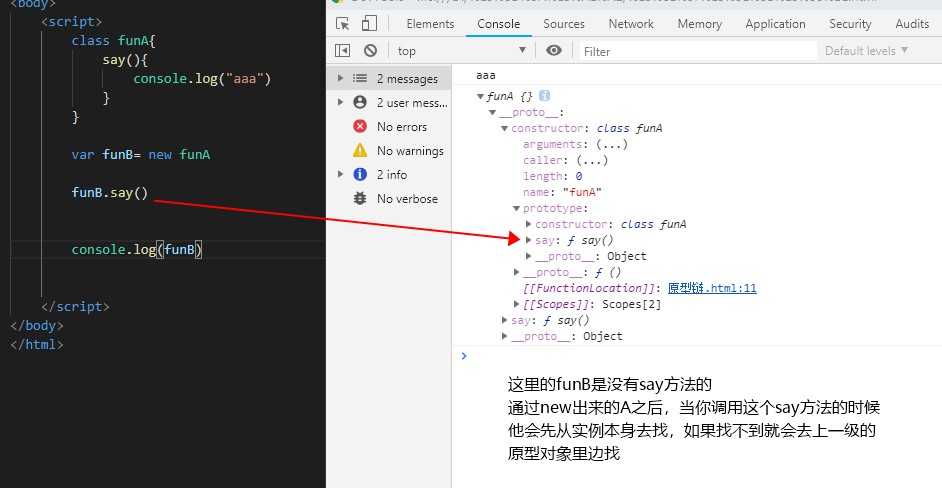Open the Memory tab
The image size is (942, 488).
(x=699, y=24)
